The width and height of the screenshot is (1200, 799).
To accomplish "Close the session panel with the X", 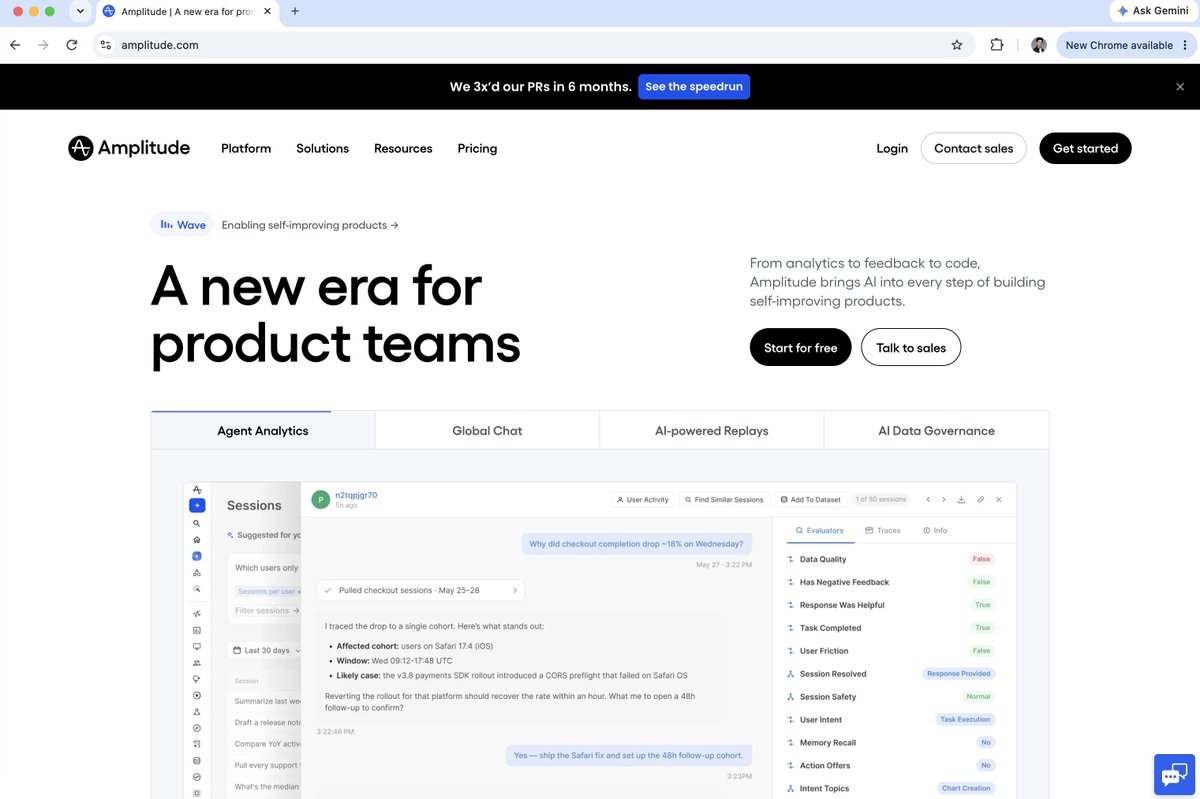I will (998, 499).
